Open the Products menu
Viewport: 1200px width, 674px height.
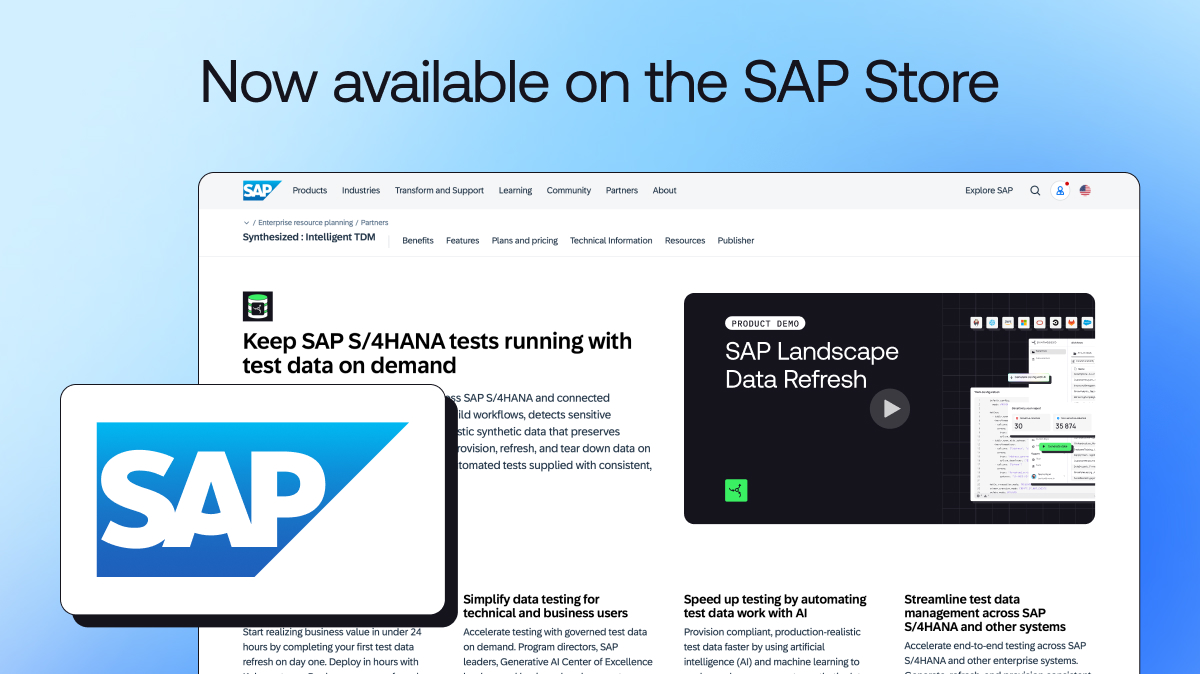point(310,190)
